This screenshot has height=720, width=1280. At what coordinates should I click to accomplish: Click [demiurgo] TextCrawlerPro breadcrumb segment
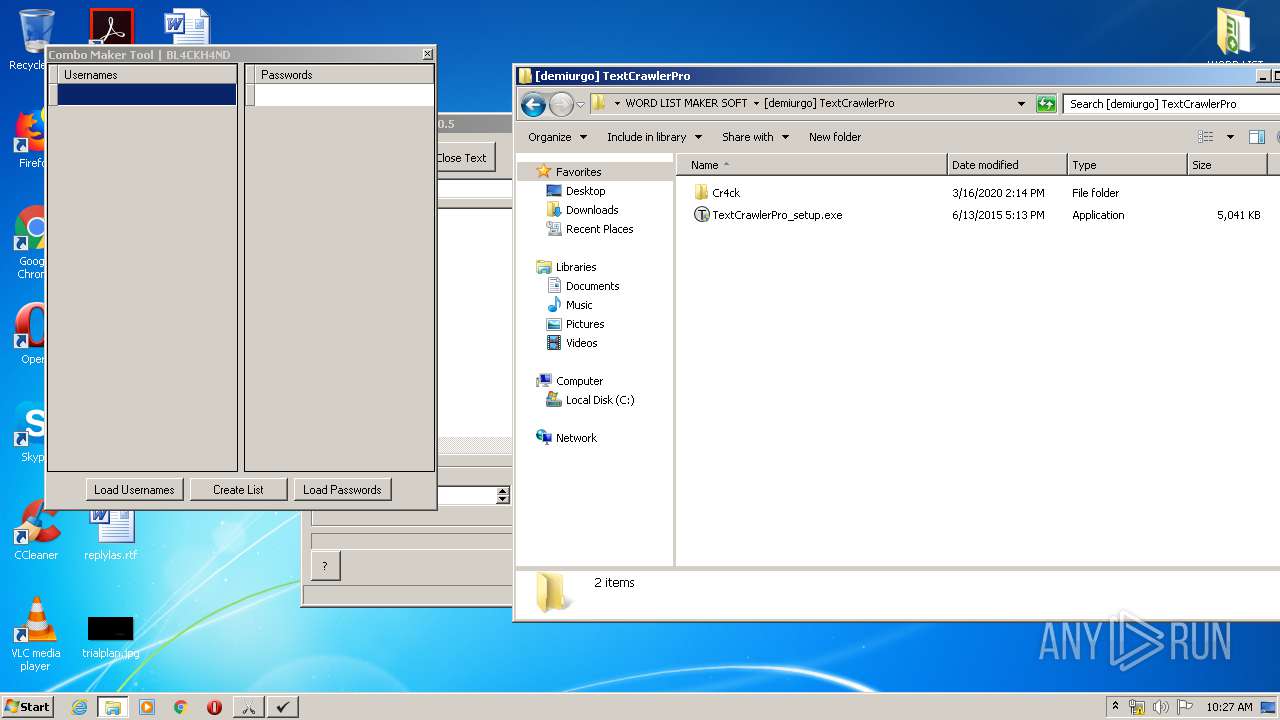coord(829,103)
